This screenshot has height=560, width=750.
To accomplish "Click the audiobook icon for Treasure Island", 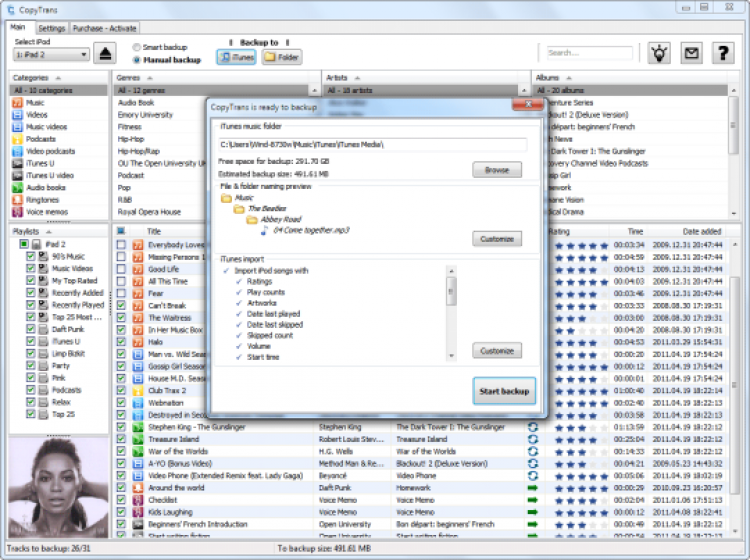I will click(138, 439).
